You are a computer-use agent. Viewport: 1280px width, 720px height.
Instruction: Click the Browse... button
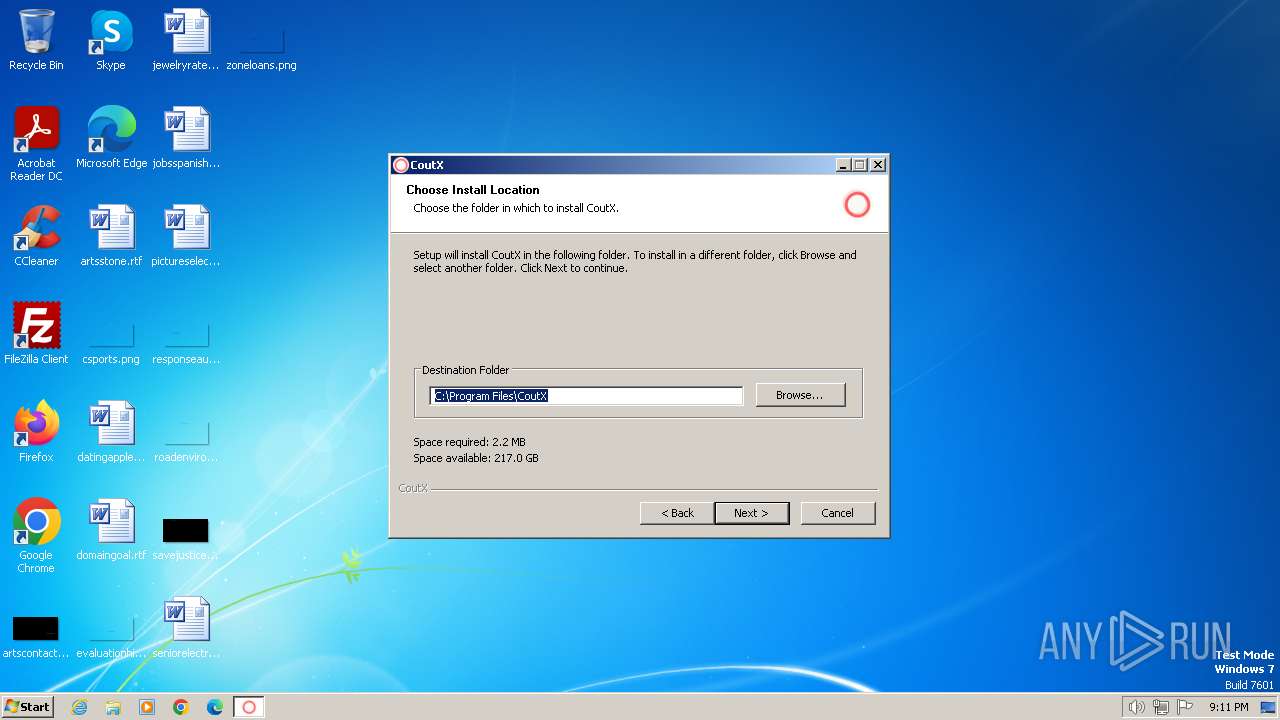[x=800, y=395]
